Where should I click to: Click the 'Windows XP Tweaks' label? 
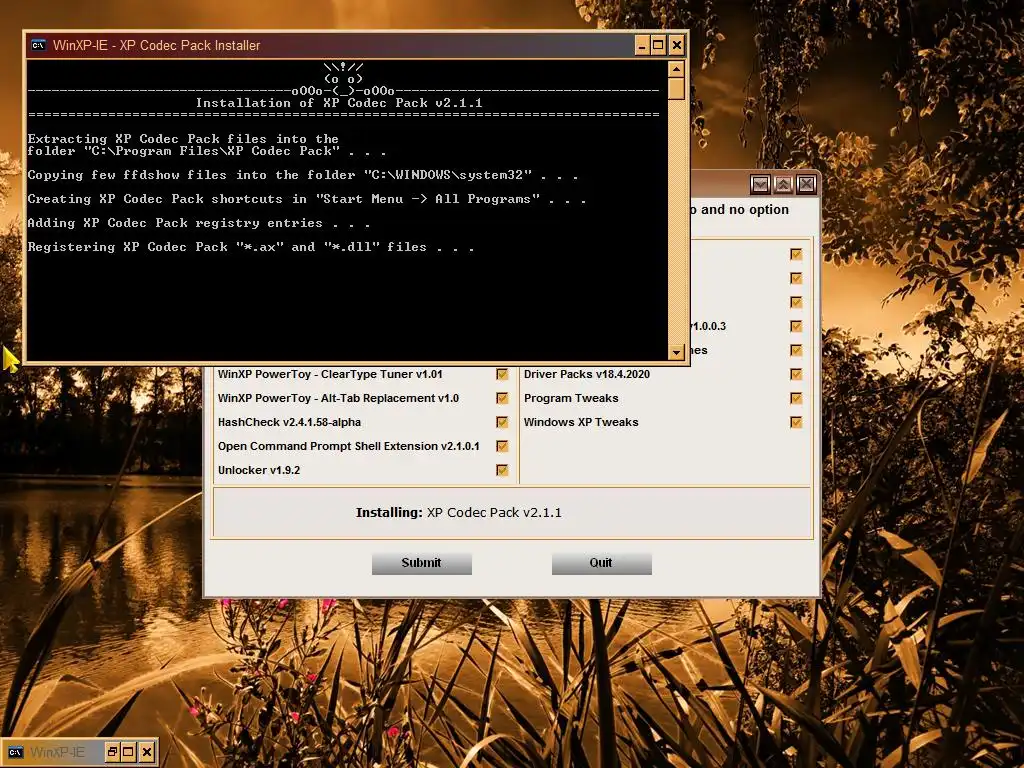click(581, 423)
